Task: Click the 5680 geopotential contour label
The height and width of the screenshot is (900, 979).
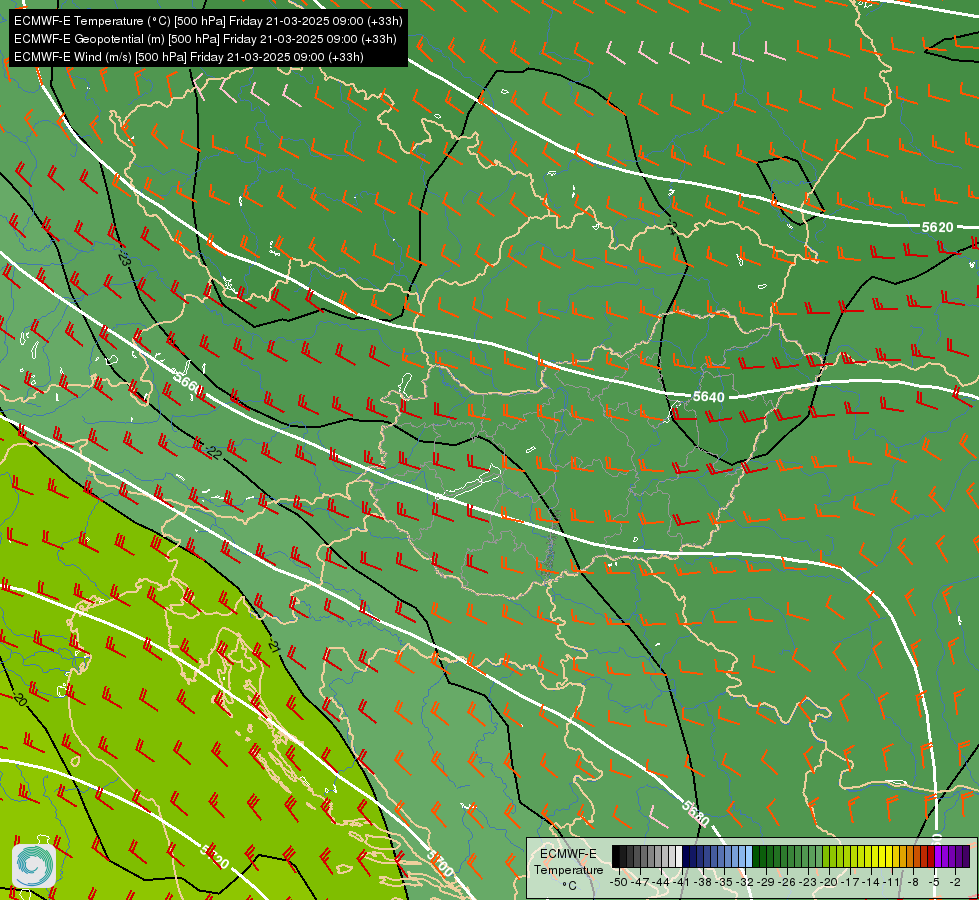Action: point(695,812)
